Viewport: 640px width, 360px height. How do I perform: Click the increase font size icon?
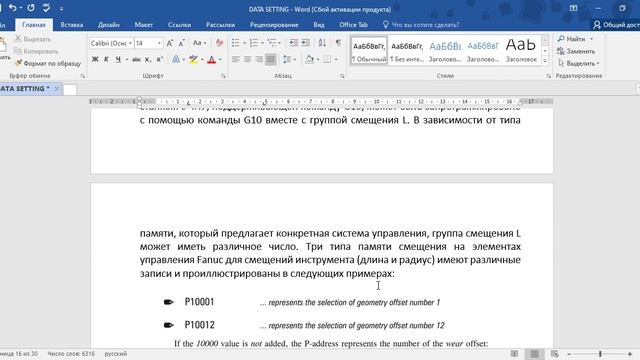coord(170,43)
